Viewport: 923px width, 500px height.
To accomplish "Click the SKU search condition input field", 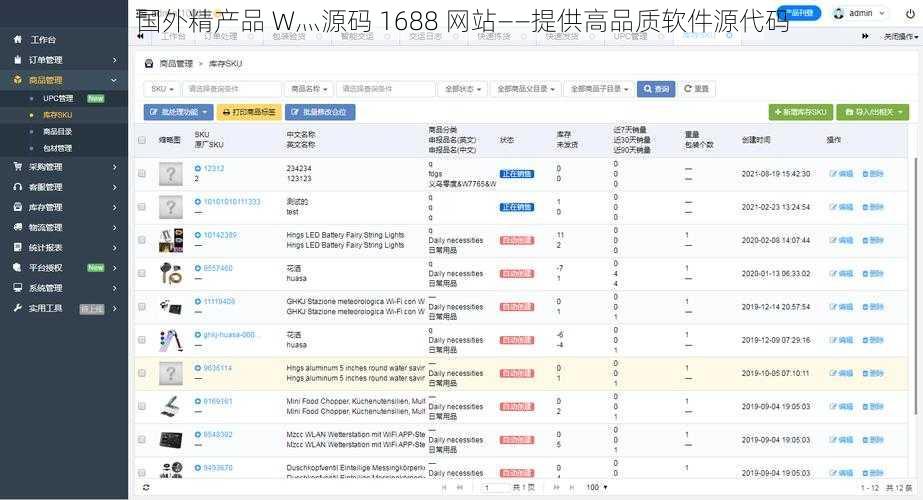I will tap(231, 89).
